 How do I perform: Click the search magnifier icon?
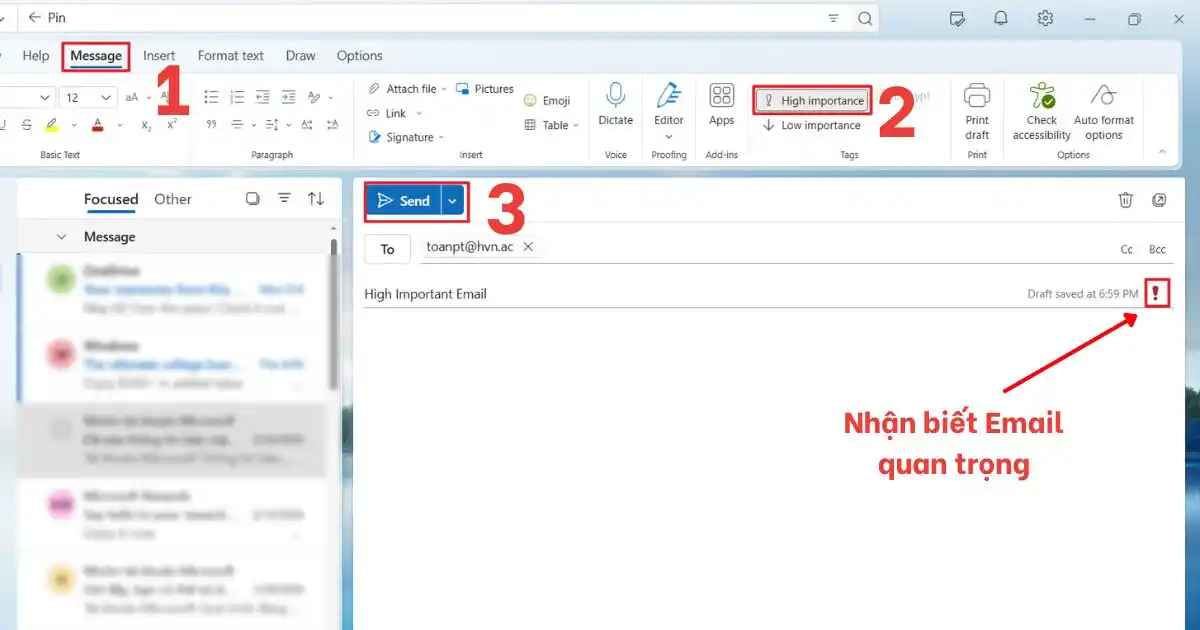(x=865, y=18)
